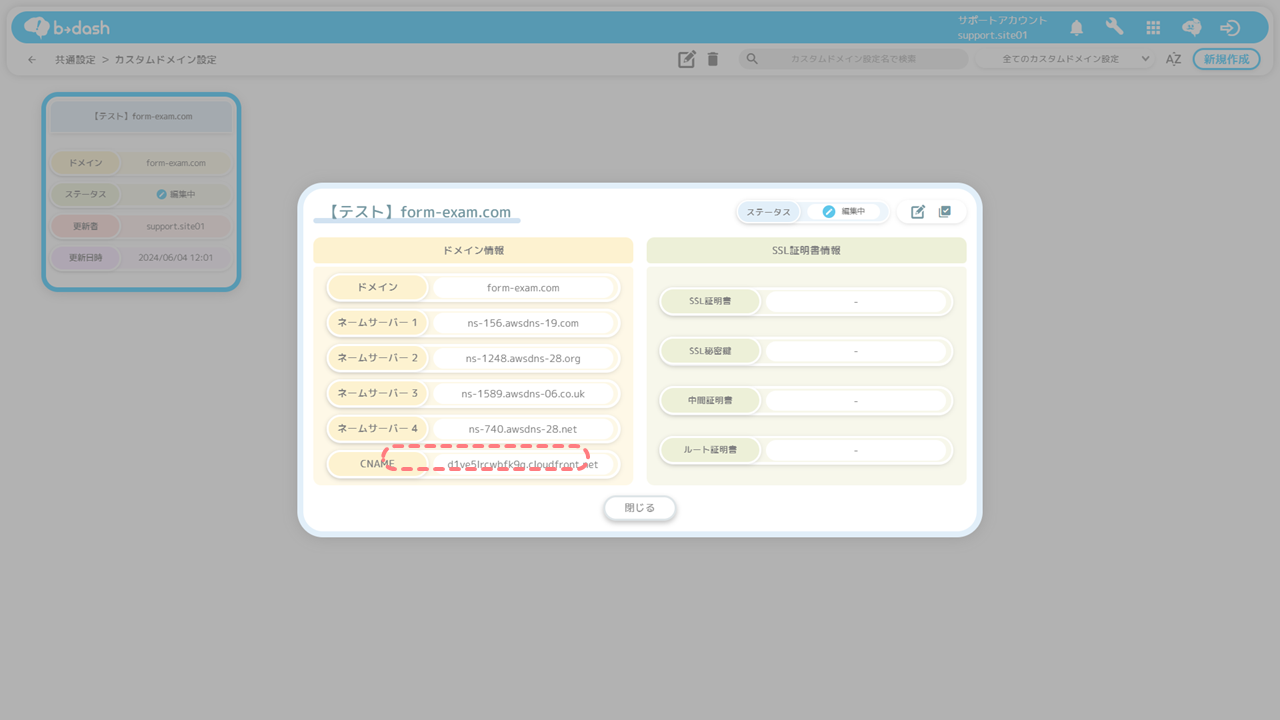
Task: Click the 新規作成 button
Action: coord(1226,59)
